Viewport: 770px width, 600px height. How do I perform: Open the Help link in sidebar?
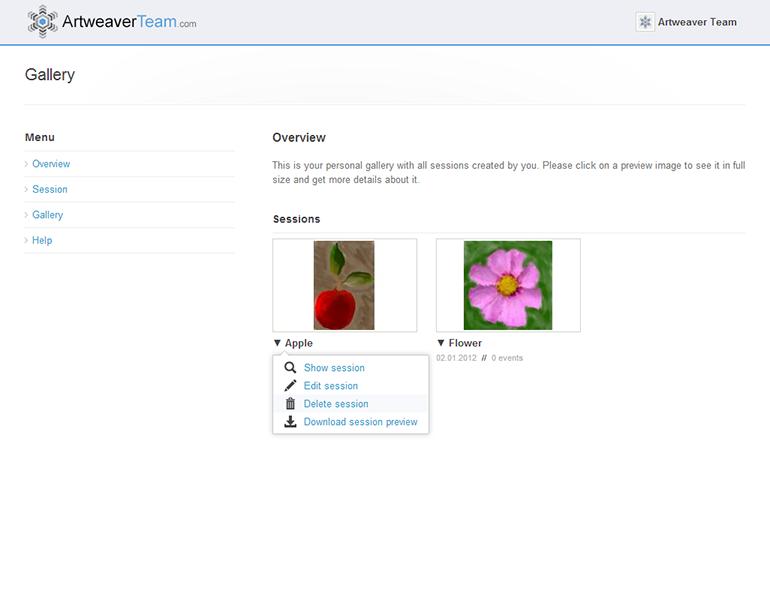click(42, 240)
